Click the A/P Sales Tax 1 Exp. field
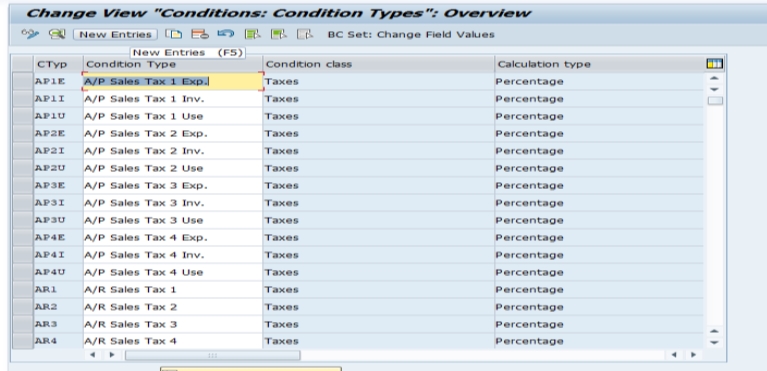The image size is (767, 371). (173, 81)
